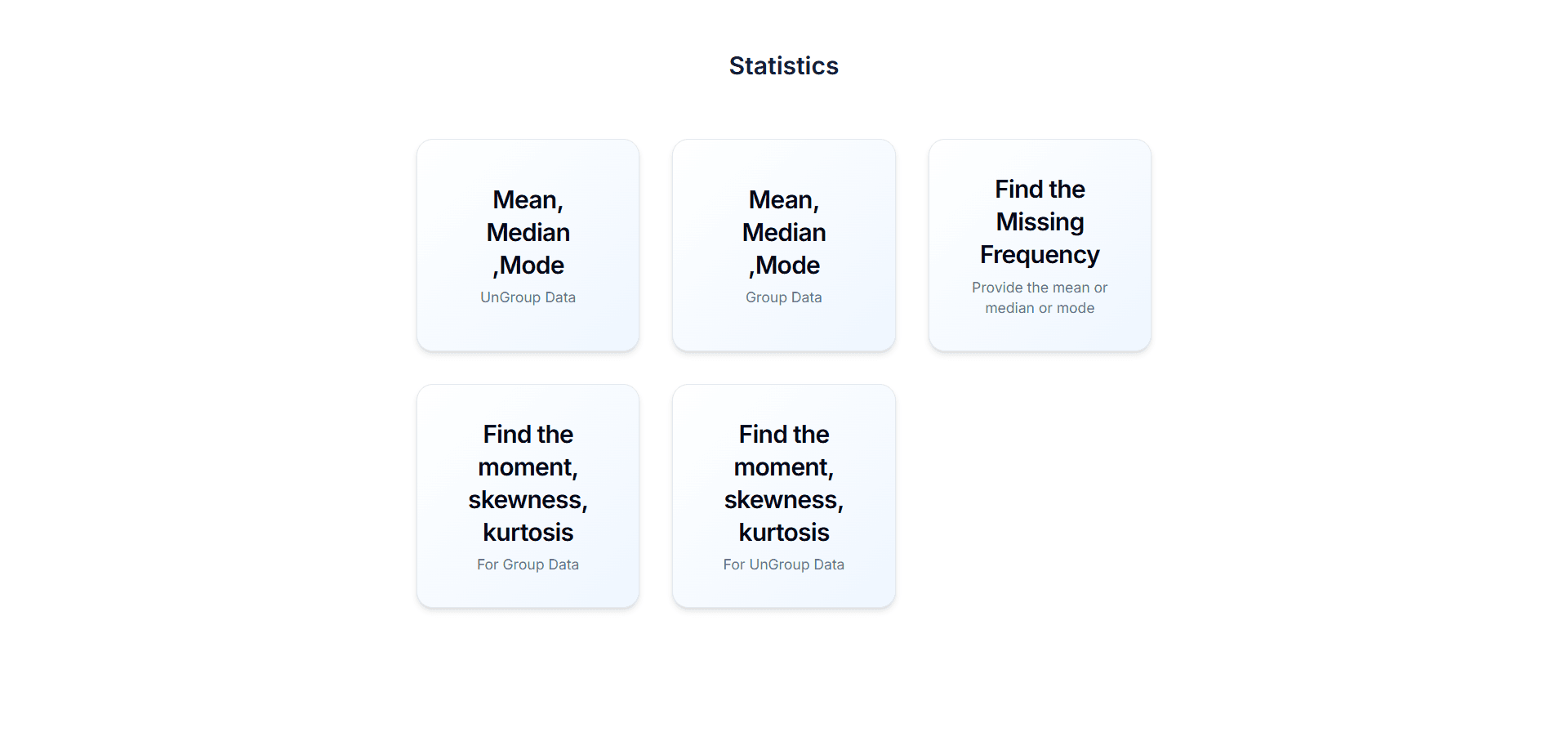The image size is (1568, 750).
Task: Click the skewness word on bottom-left card
Action: (x=528, y=499)
